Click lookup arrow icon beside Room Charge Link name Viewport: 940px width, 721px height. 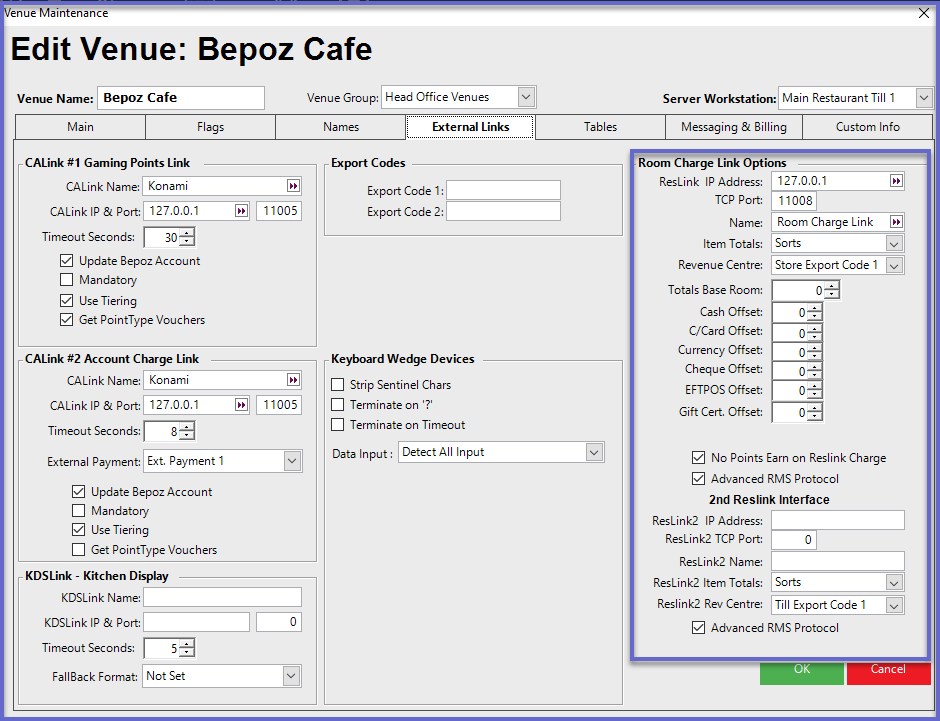point(896,222)
